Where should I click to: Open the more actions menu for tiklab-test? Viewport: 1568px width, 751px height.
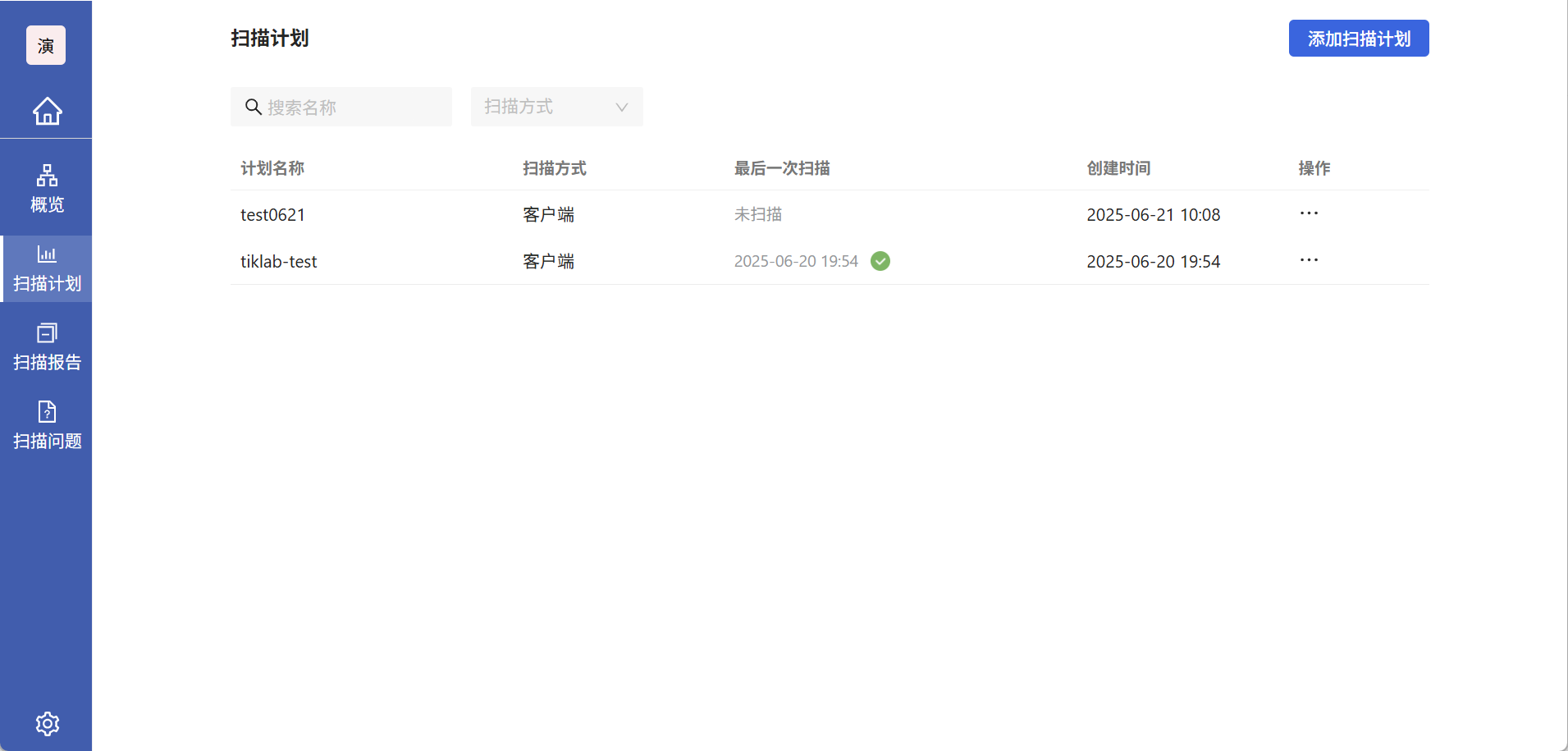1309,260
